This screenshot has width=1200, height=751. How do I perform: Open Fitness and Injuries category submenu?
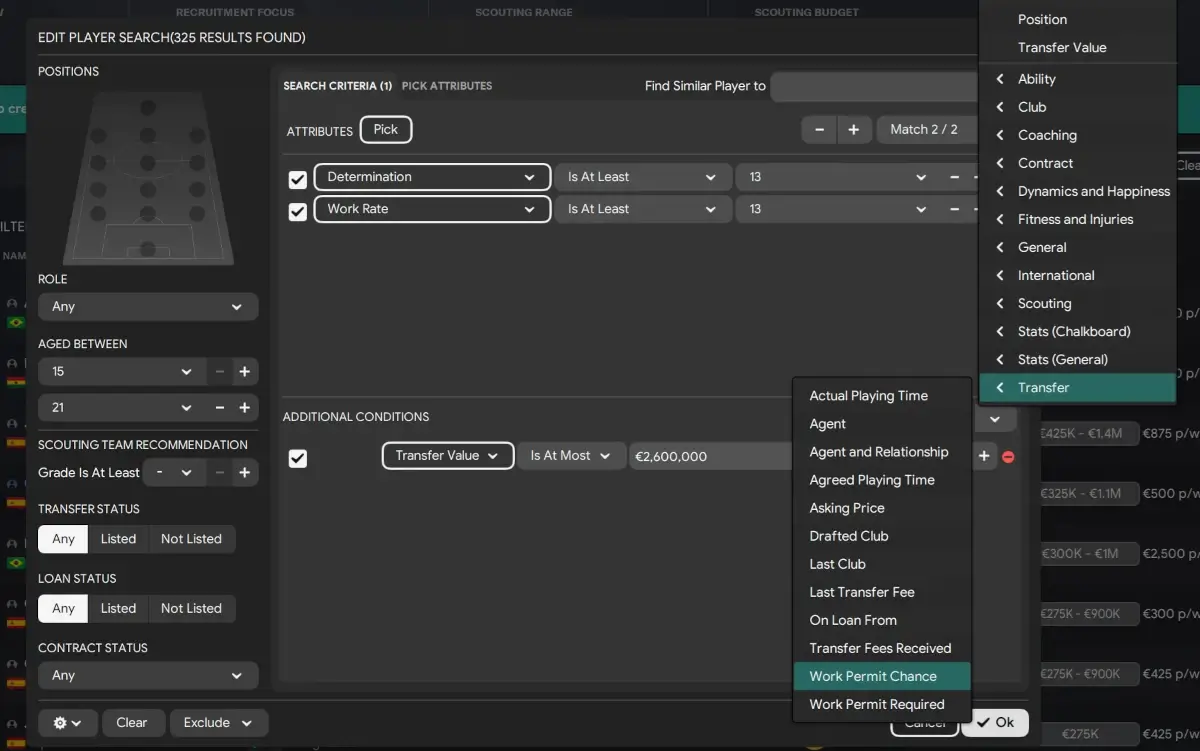(x=1078, y=219)
